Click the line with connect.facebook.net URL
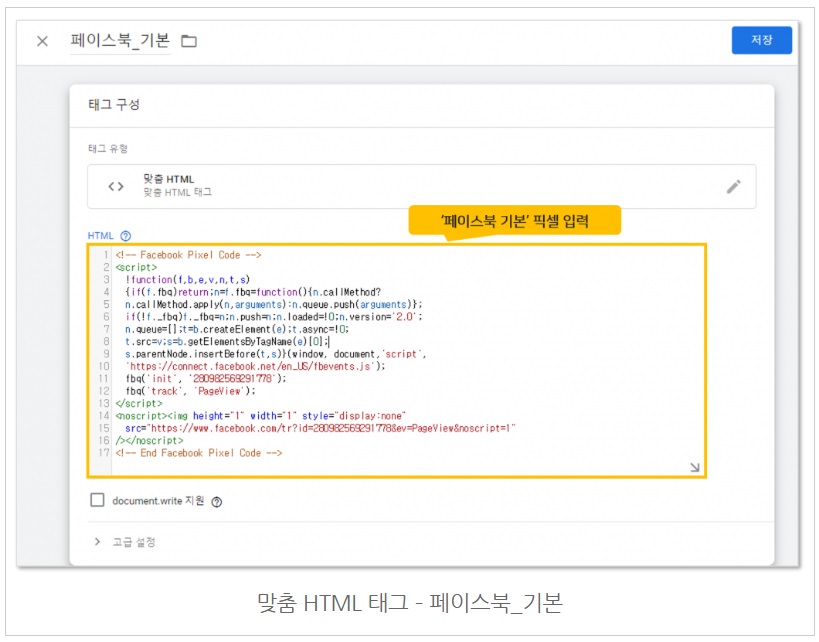819x642 pixels. (255, 366)
